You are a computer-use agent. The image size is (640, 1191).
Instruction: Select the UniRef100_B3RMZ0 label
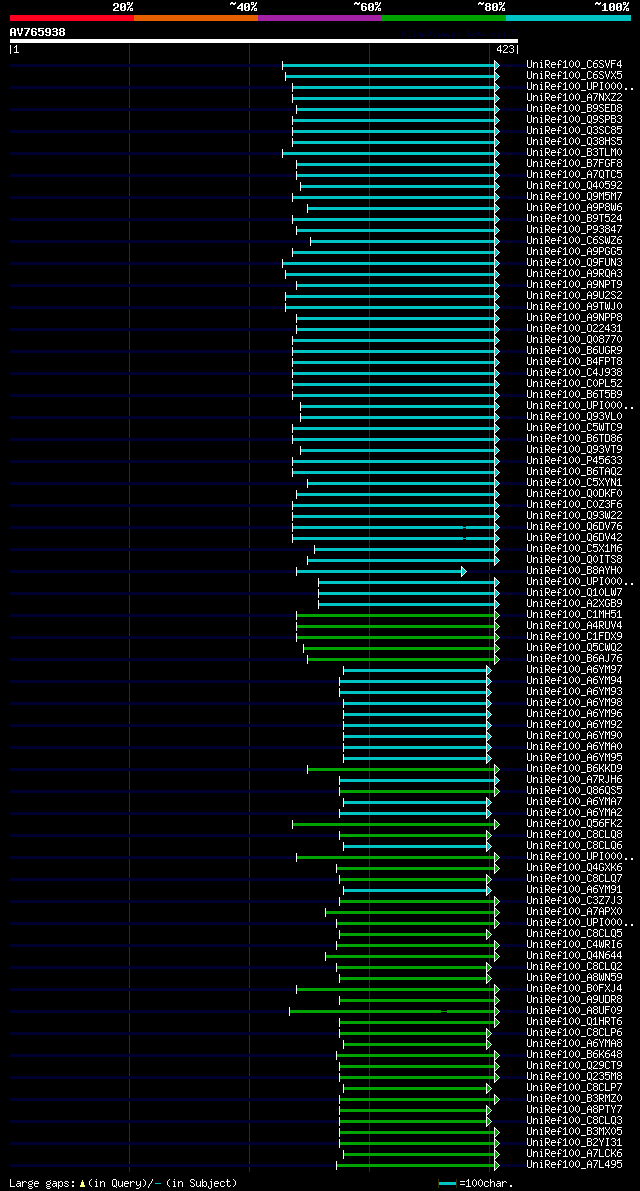point(574,1100)
